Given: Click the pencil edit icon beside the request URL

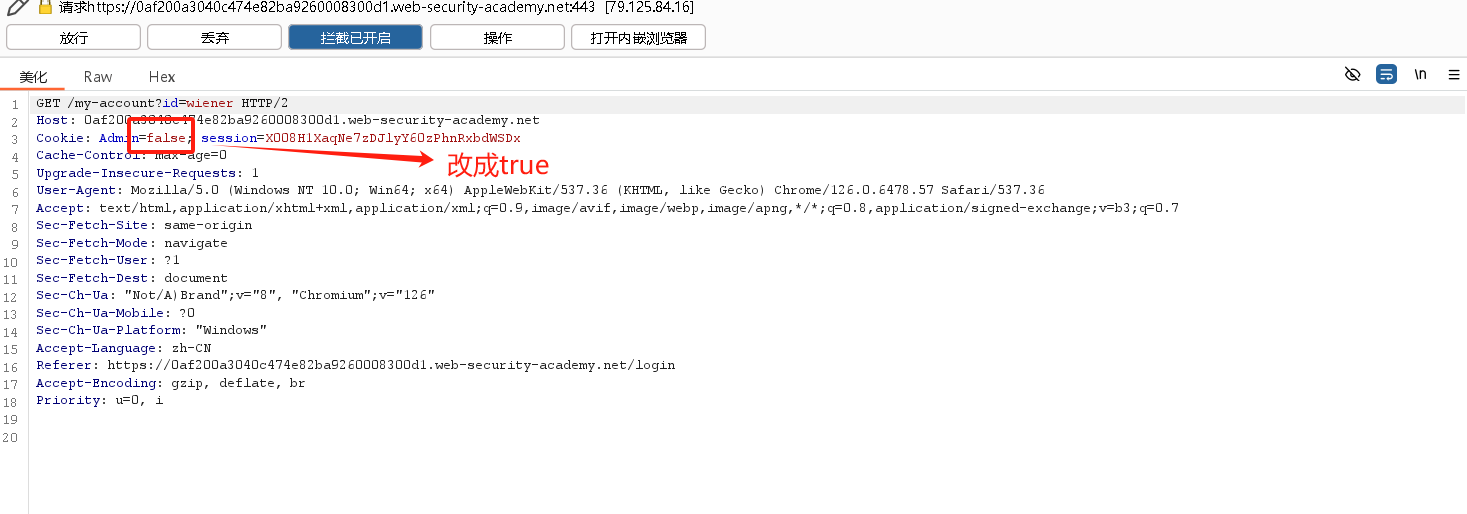Looking at the screenshot, I should coord(18,6).
